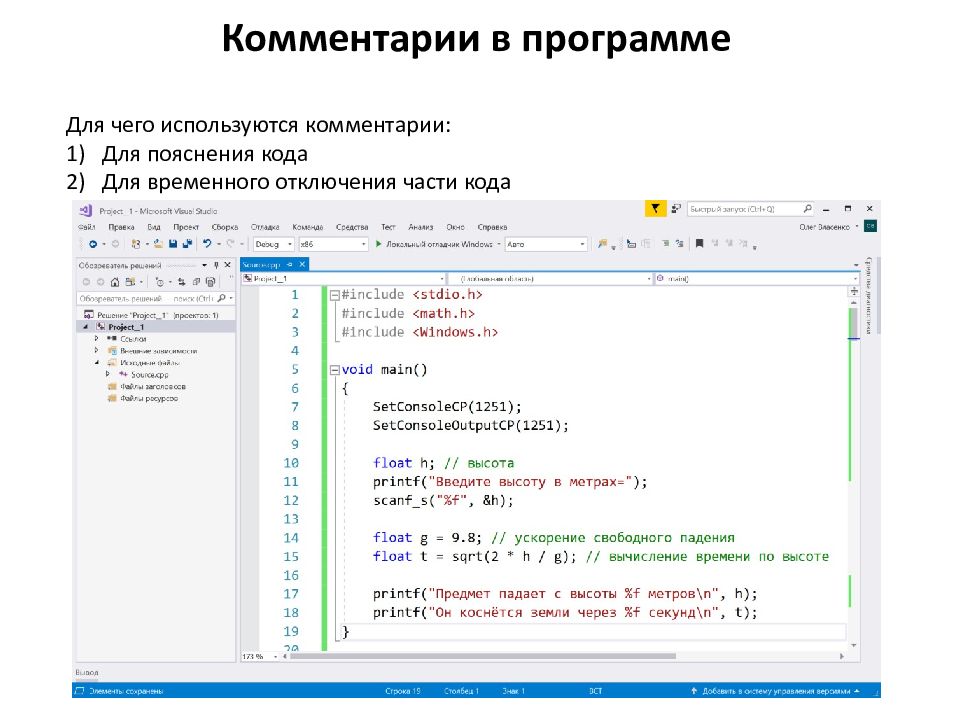The height and width of the screenshot is (720, 960).
Task: Open the Вывод output panel tab
Action: [87, 672]
